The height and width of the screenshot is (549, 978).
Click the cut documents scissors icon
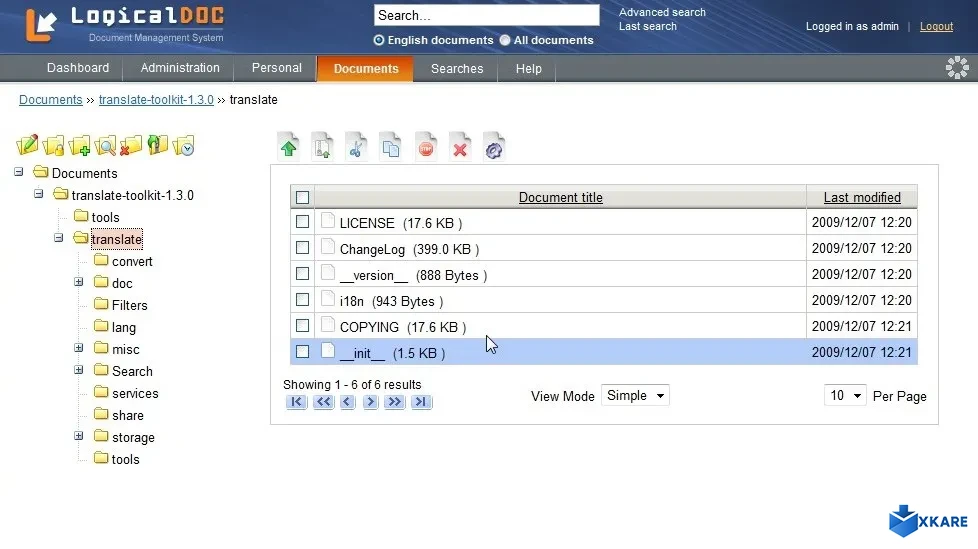point(357,147)
